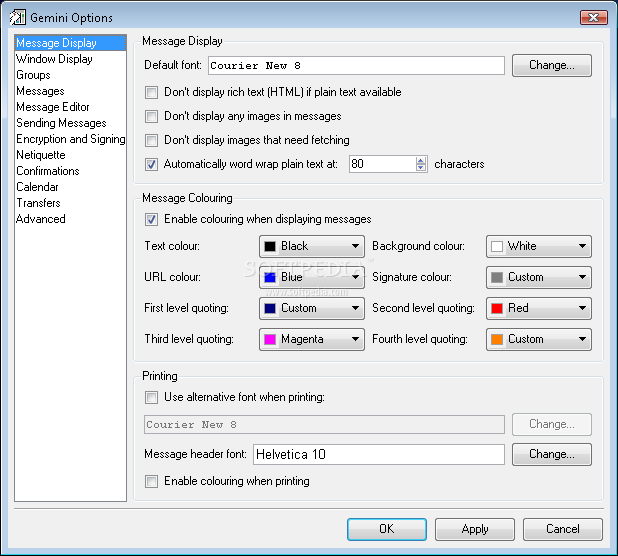Open Message Editor settings

(x=70, y=107)
